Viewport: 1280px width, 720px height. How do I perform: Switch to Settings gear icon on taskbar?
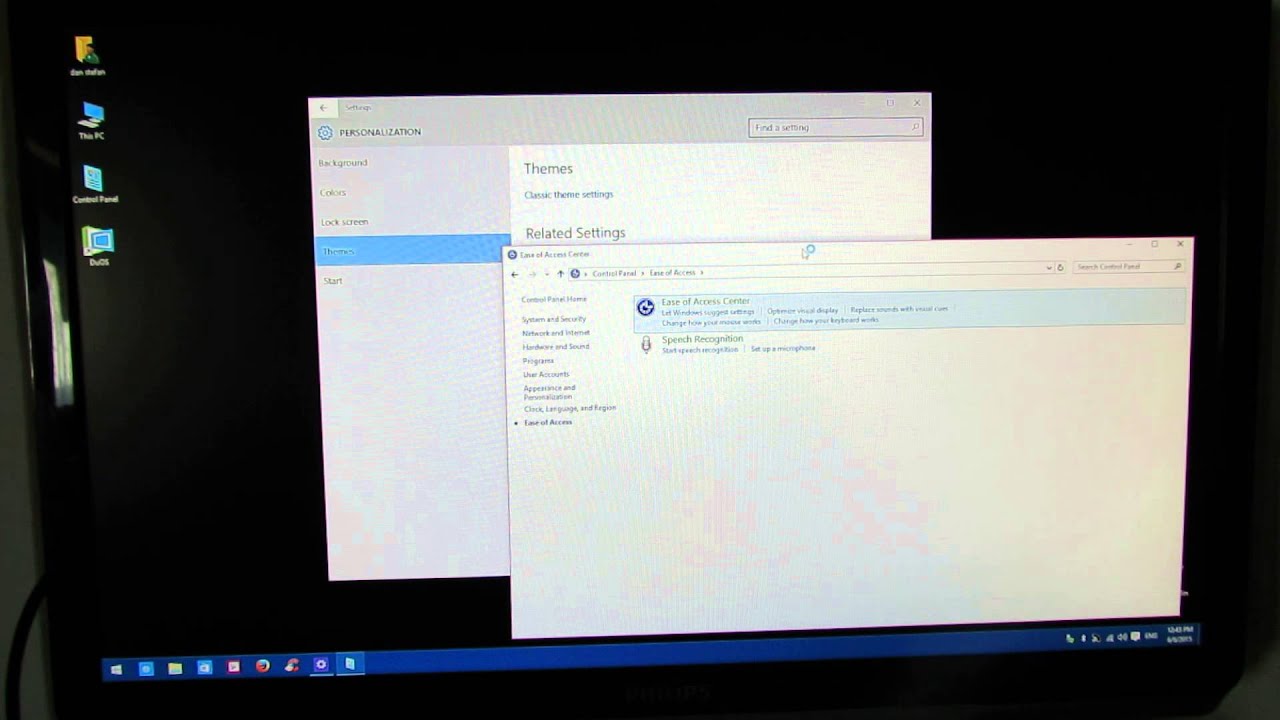[x=321, y=664]
